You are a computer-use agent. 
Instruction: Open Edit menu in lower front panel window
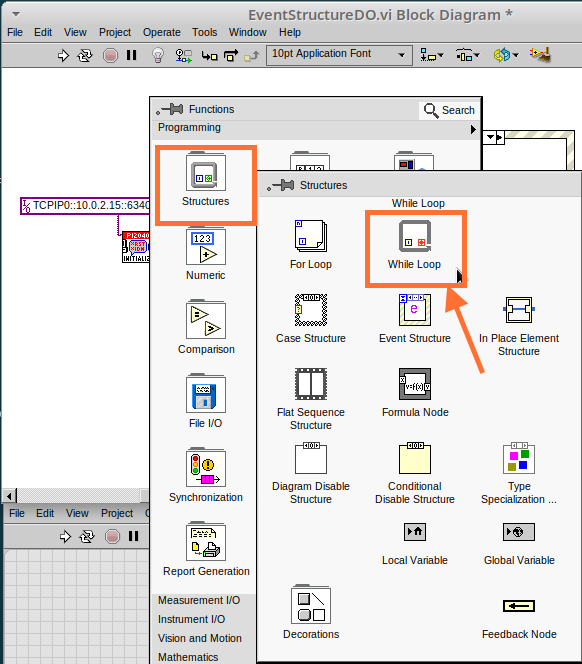45,513
